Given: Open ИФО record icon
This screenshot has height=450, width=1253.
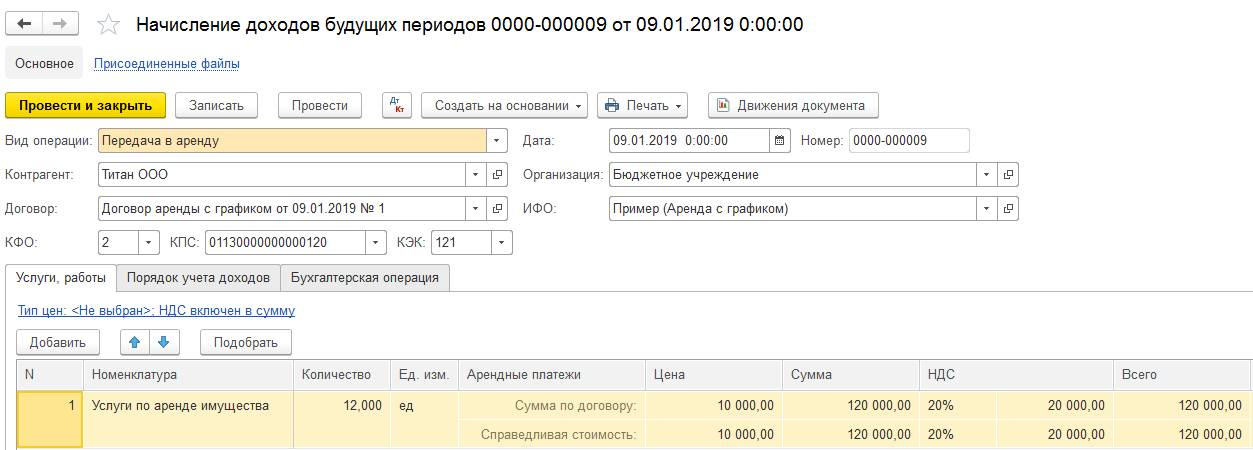Looking at the screenshot, I should point(1008,209).
